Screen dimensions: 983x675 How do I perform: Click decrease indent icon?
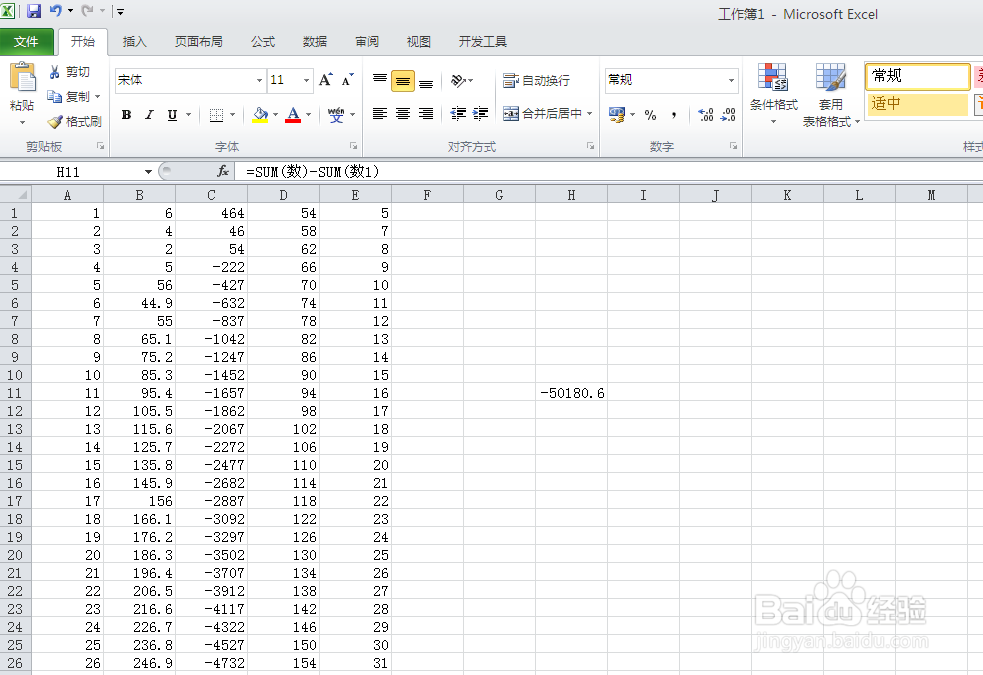[458, 113]
